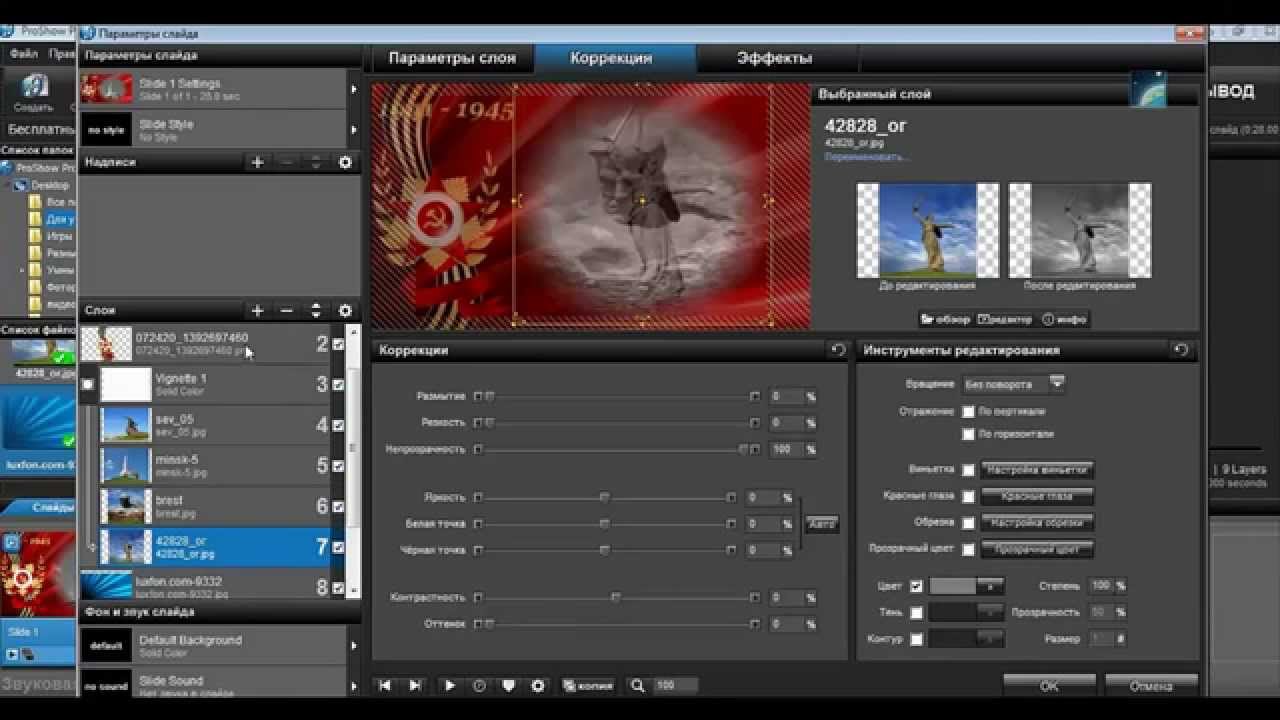This screenshot has height=720, width=1280.
Task: Select the До редактирования thumbnail
Action: (x=927, y=230)
